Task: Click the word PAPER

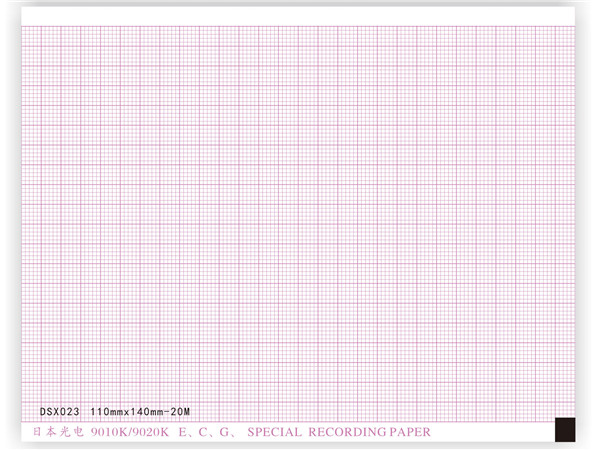Action: coord(413,432)
